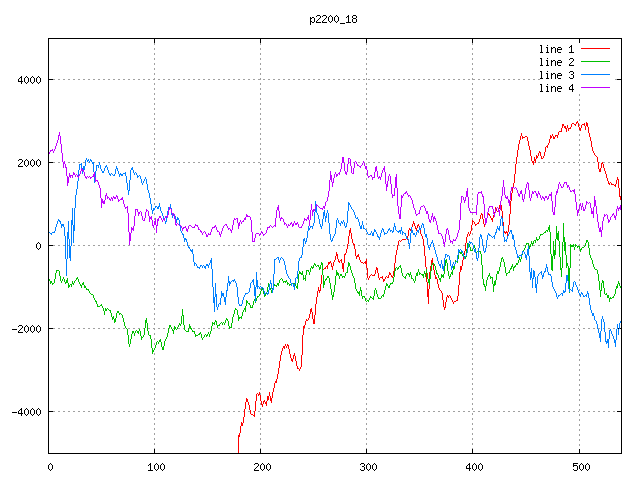Click the y-axis label 2000
This screenshot has width=640, height=480.
[29, 163]
